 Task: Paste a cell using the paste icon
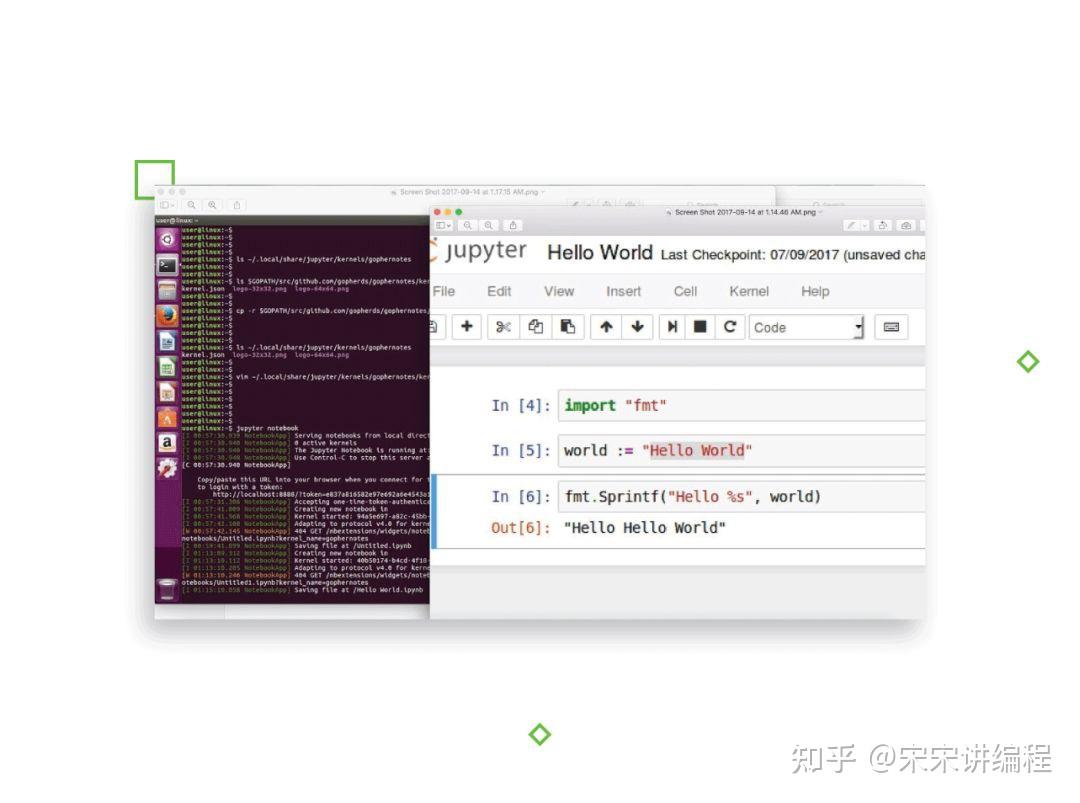click(570, 327)
